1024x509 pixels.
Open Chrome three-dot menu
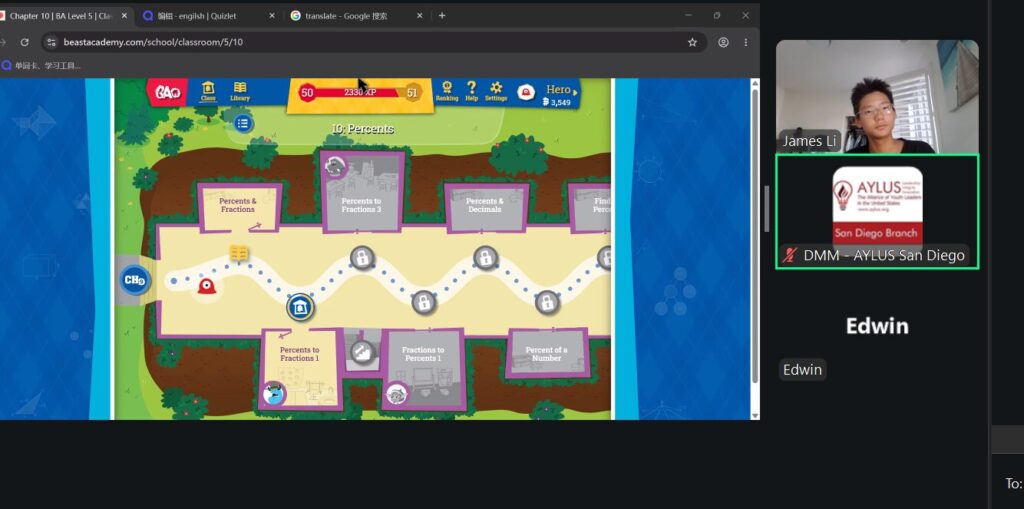(x=746, y=42)
